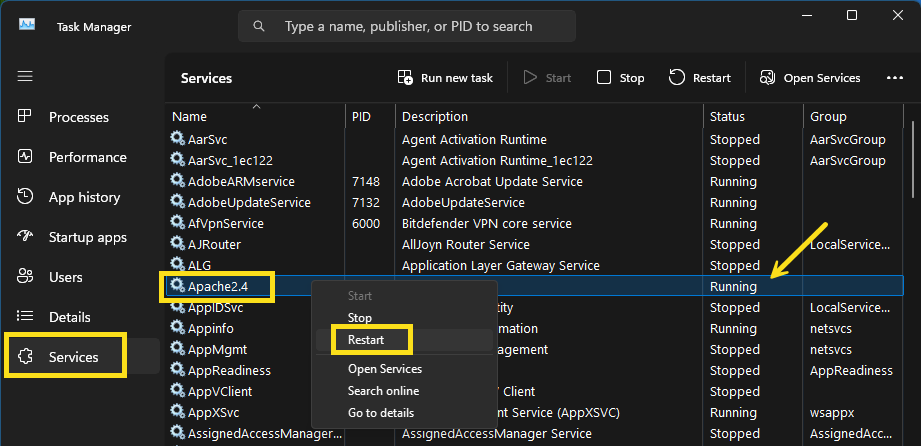This screenshot has width=921, height=446.
Task: Select the AarSvc_1ec122 service row
Action: tap(535, 160)
